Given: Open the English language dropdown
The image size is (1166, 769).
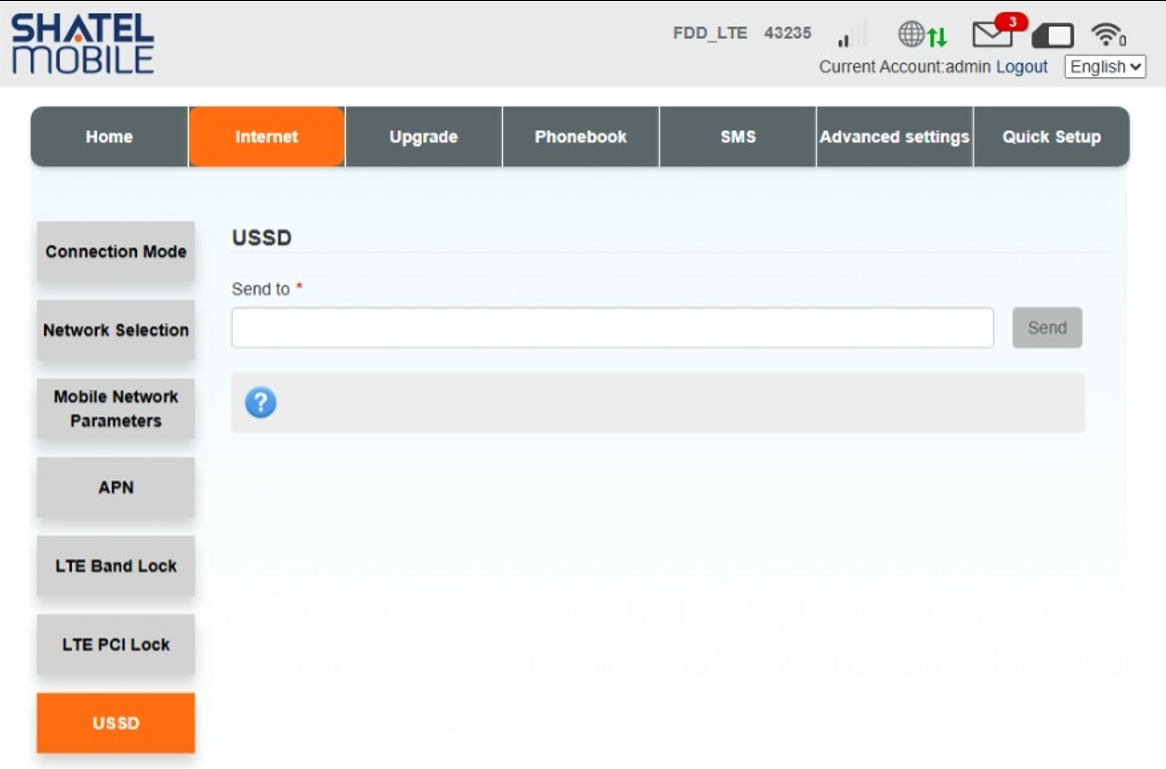Looking at the screenshot, I should [x=1105, y=67].
